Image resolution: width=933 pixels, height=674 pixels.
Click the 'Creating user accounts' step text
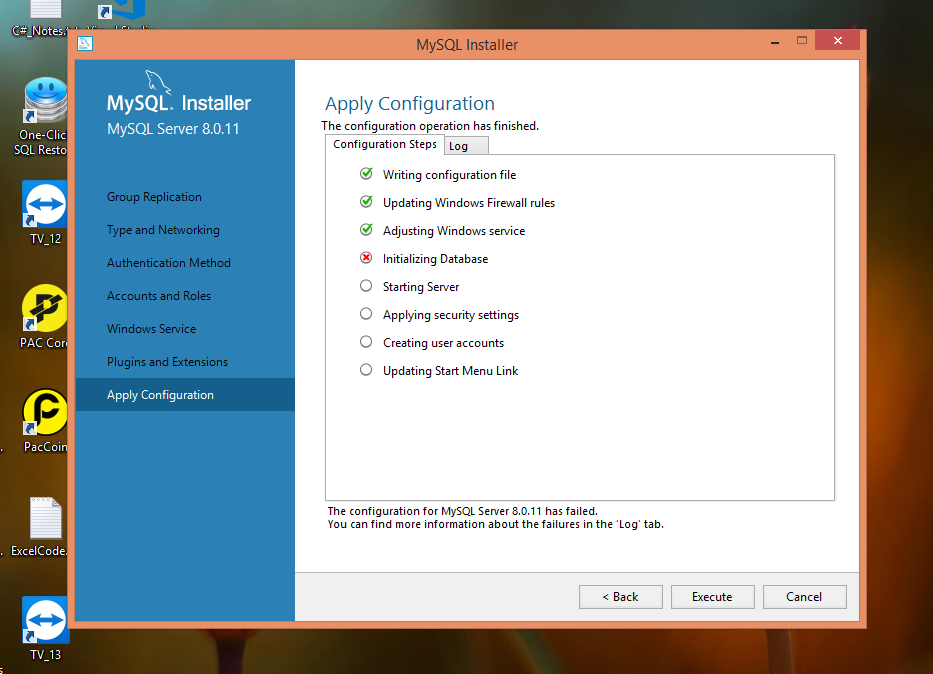pyautogui.click(x=443, y=343)
